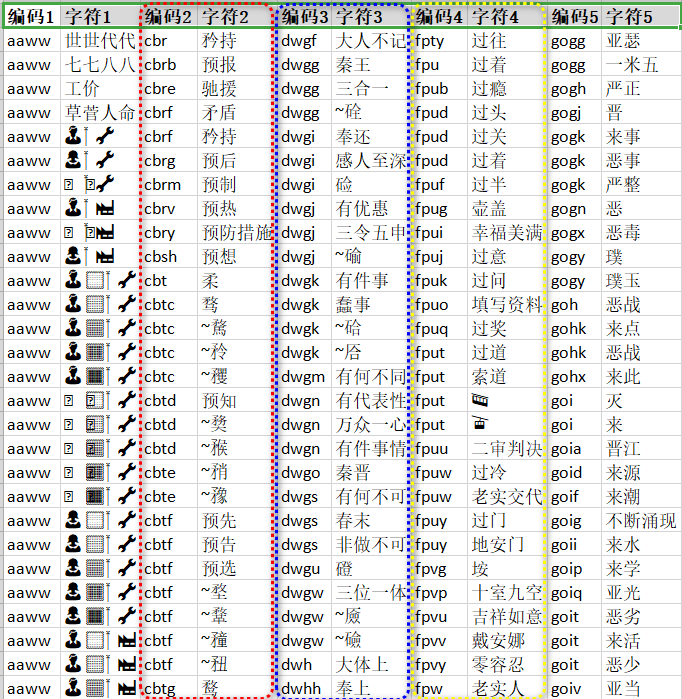Click the cell 预知
This screenshot has width=682, height=699.
tap(235, 401)
